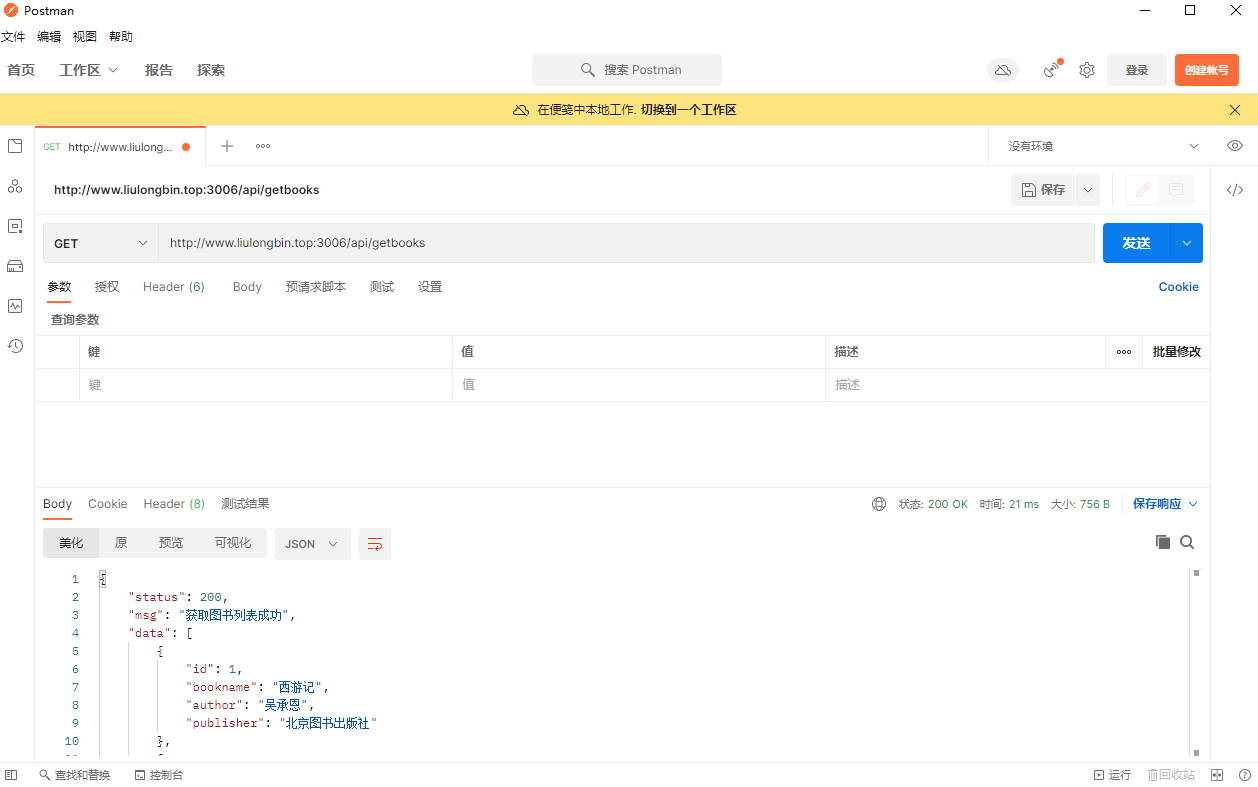Image resolution: width=1258 pixels, height=787 pixels.
Task: Click the comments icon beside the pencil
Action: pyautogui.click(x=1176, y=190)
